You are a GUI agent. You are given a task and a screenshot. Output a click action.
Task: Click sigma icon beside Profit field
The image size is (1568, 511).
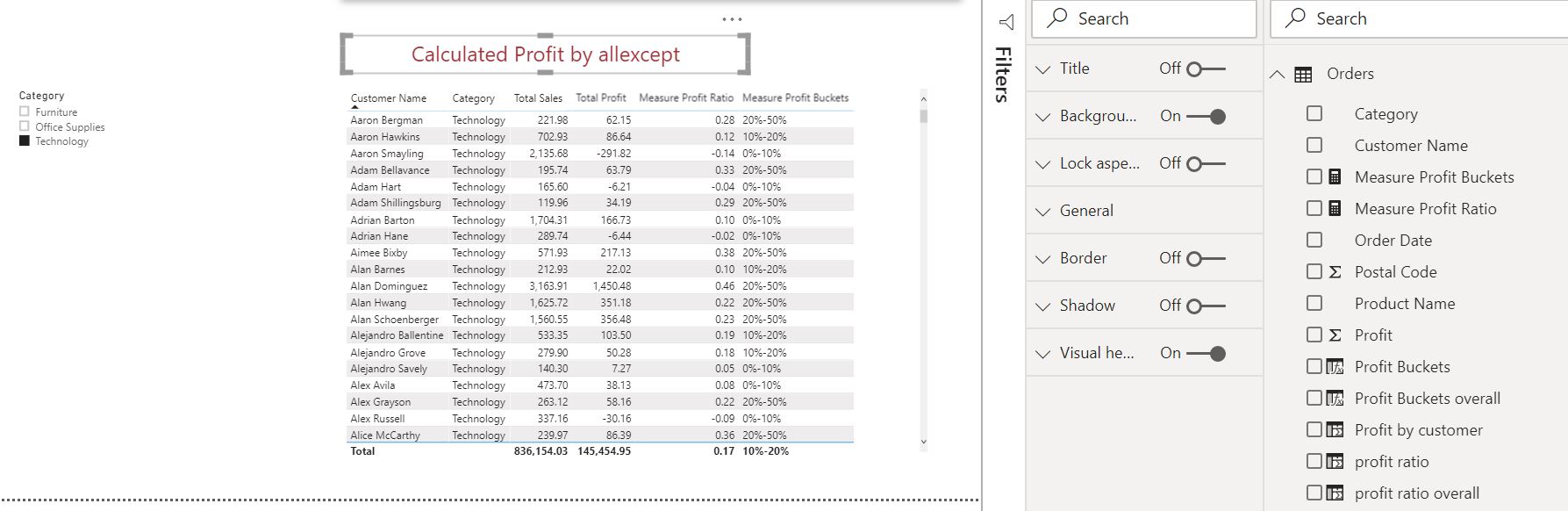pyautogui.click(x=1335, y=335)
